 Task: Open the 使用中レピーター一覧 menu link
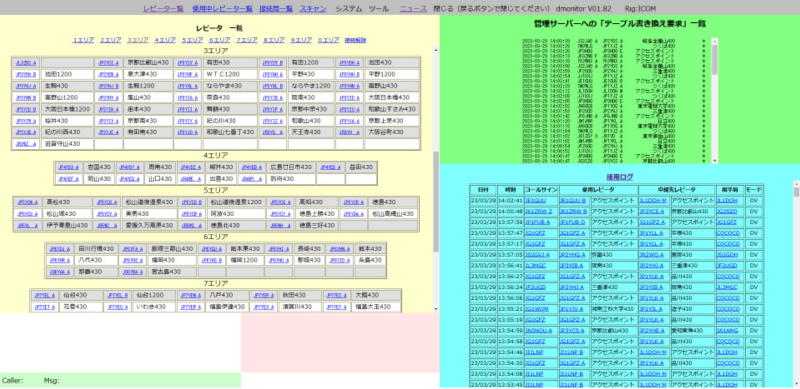222,9
